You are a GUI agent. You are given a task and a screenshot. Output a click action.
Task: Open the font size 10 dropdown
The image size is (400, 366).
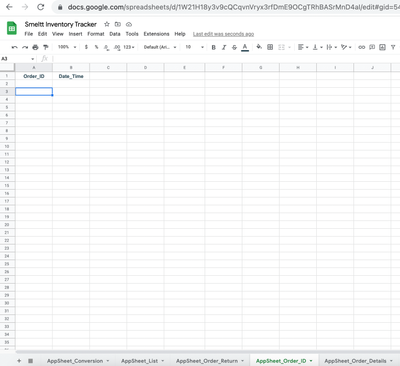pos(195,47)
